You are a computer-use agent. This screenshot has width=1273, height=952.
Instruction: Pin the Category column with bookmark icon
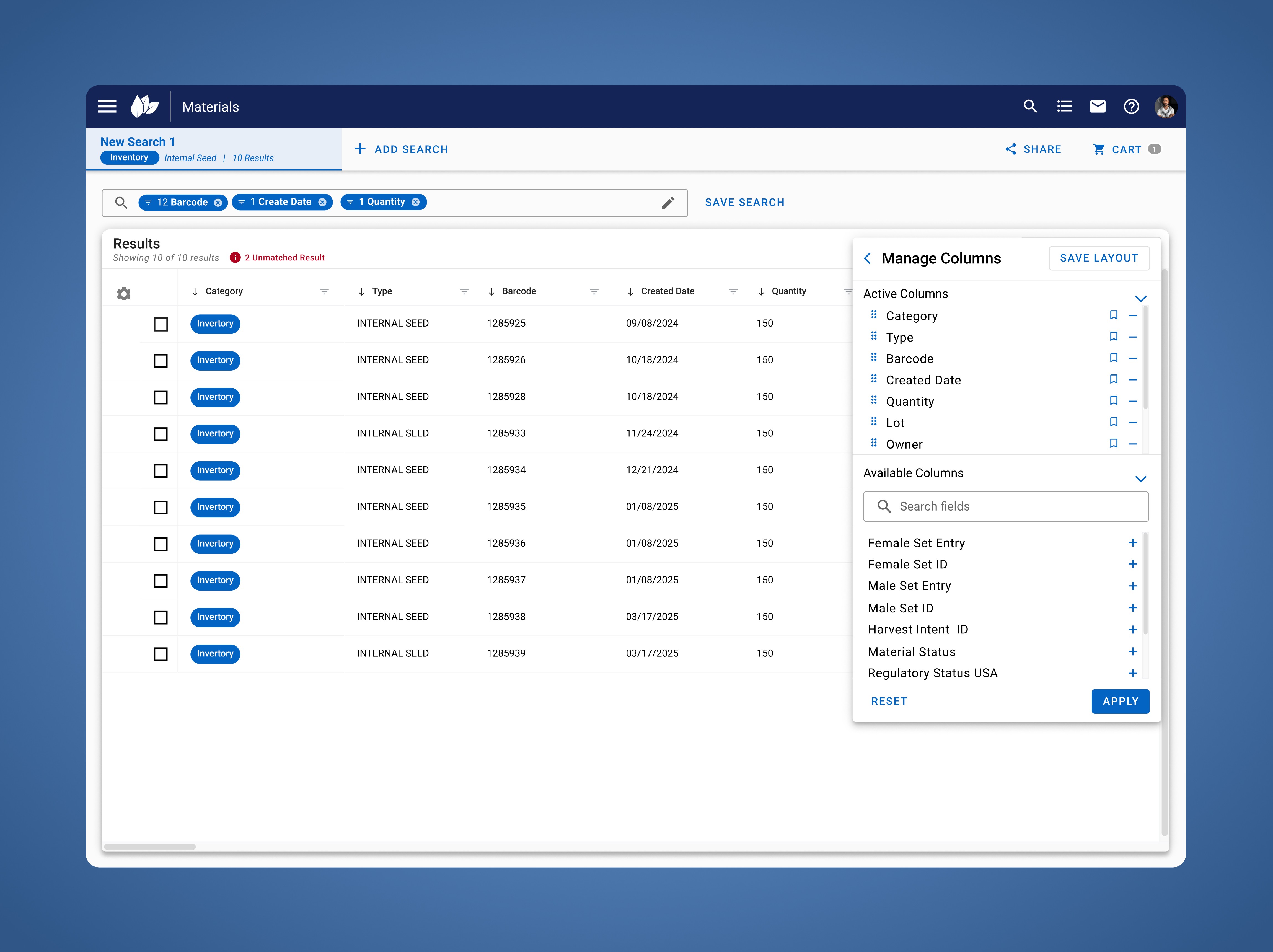pyautogui.click(x=1114, y=315)
